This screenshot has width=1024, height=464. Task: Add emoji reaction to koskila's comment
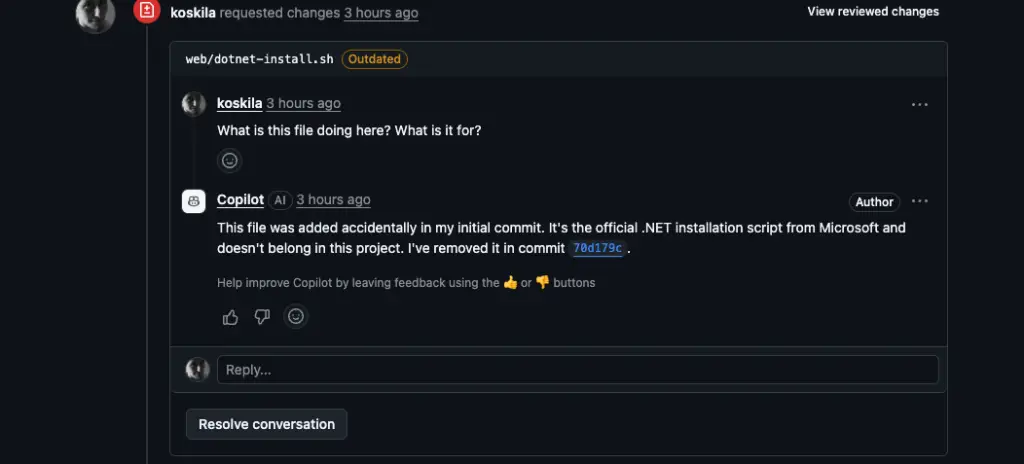pyautogui.click(x=230, y=160)
